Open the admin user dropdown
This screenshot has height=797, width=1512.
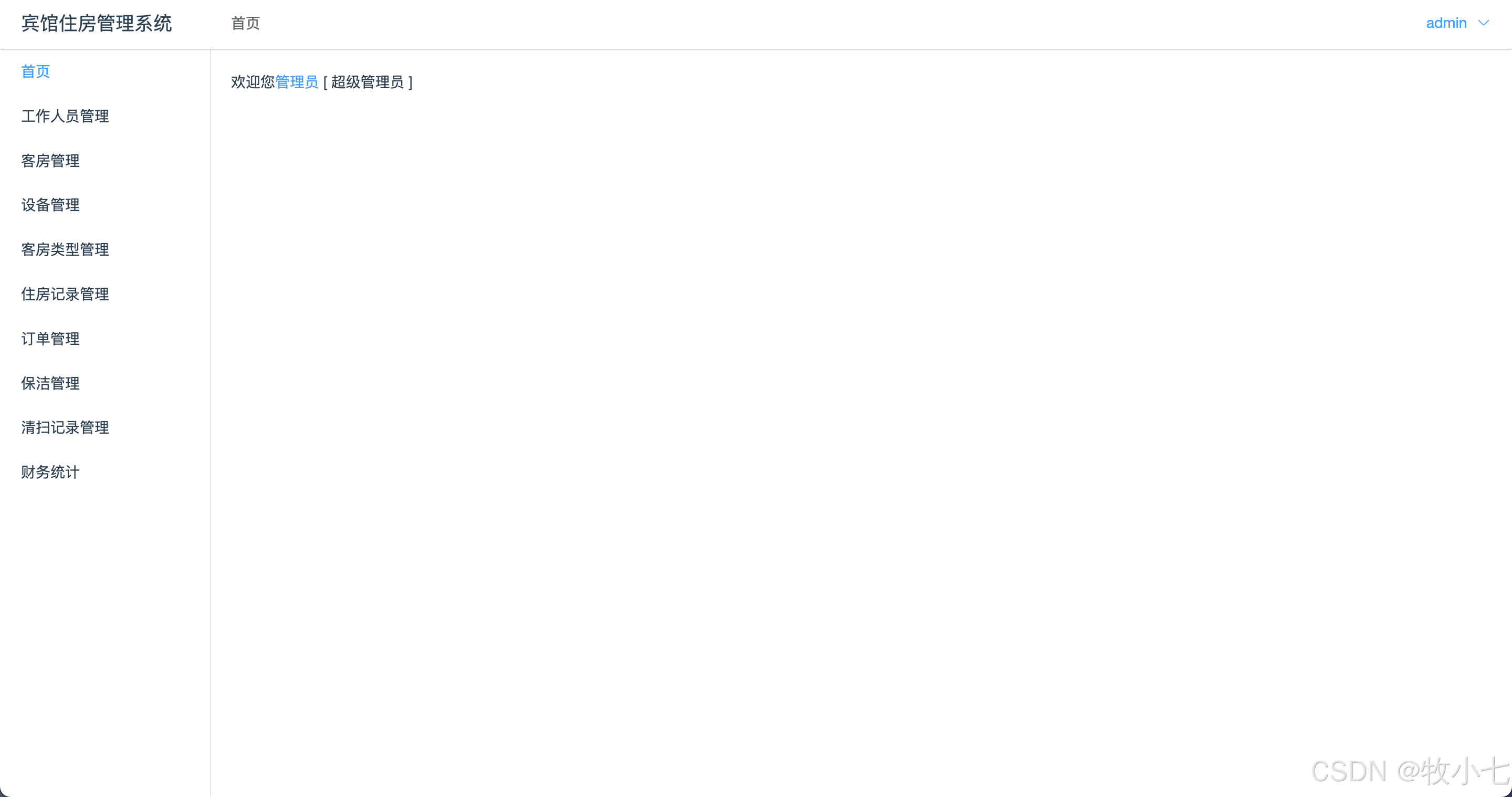pyautogui.click(x=1457, y=23)
